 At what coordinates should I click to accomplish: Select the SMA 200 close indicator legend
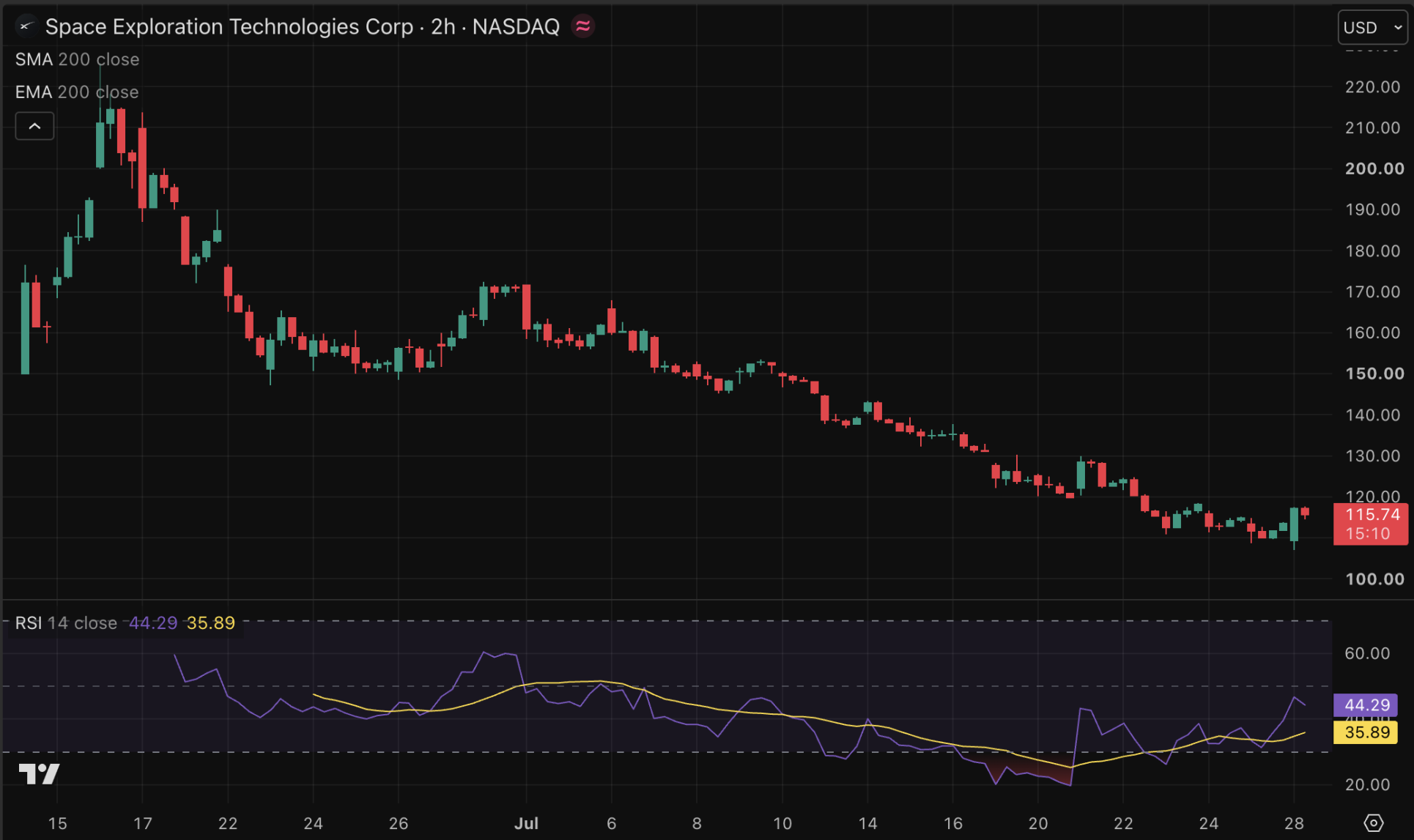click(78, 59)
